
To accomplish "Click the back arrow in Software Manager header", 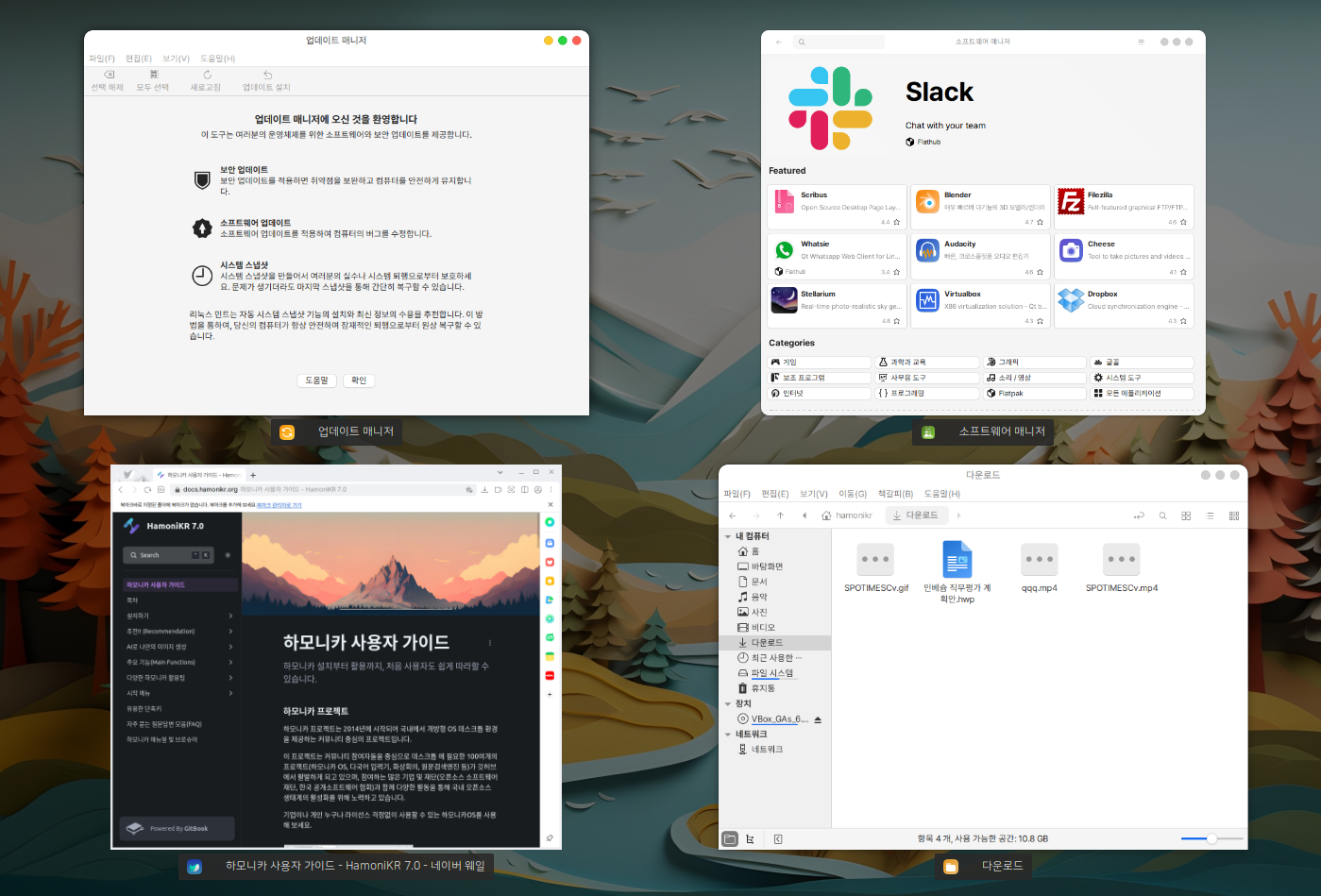I will (779, 42).
